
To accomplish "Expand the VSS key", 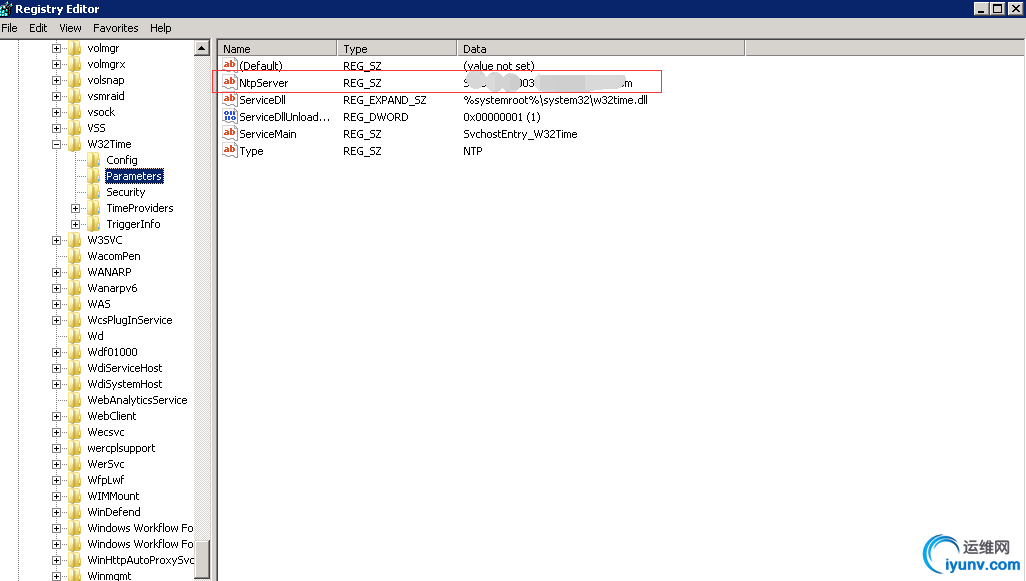I will pyautogui.click(x=56, y=129).
